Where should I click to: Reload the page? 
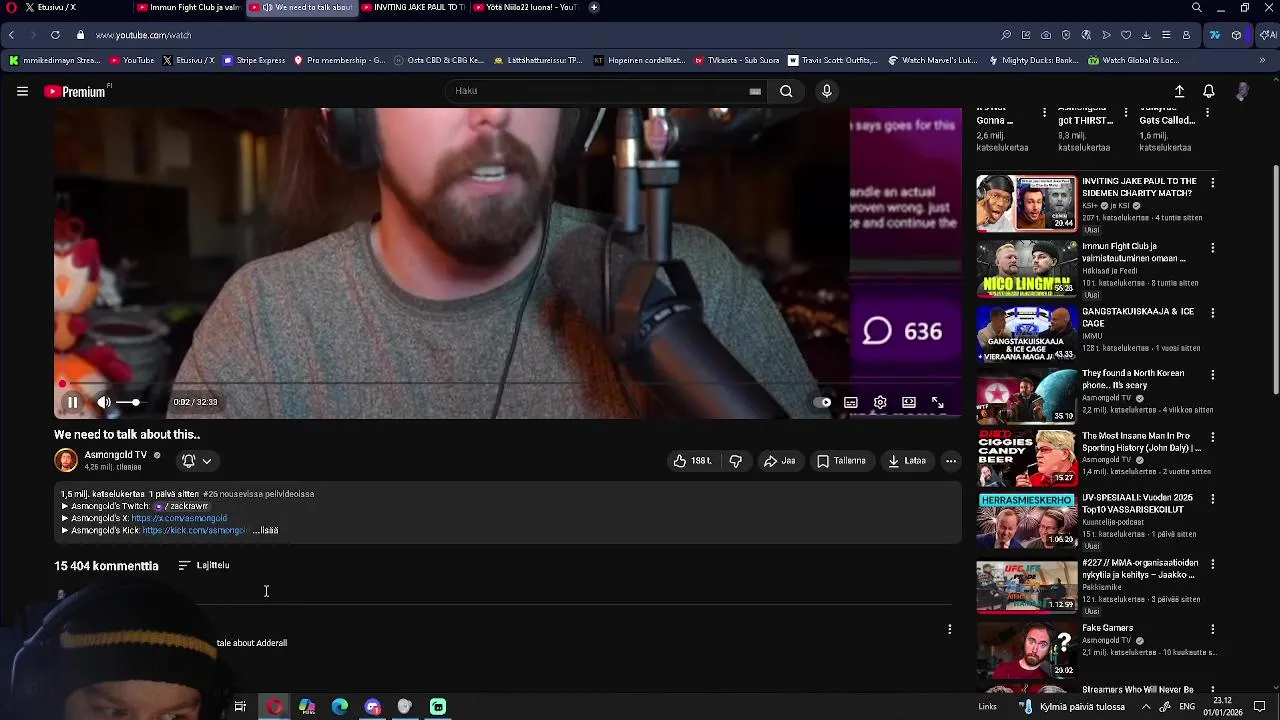55,35
